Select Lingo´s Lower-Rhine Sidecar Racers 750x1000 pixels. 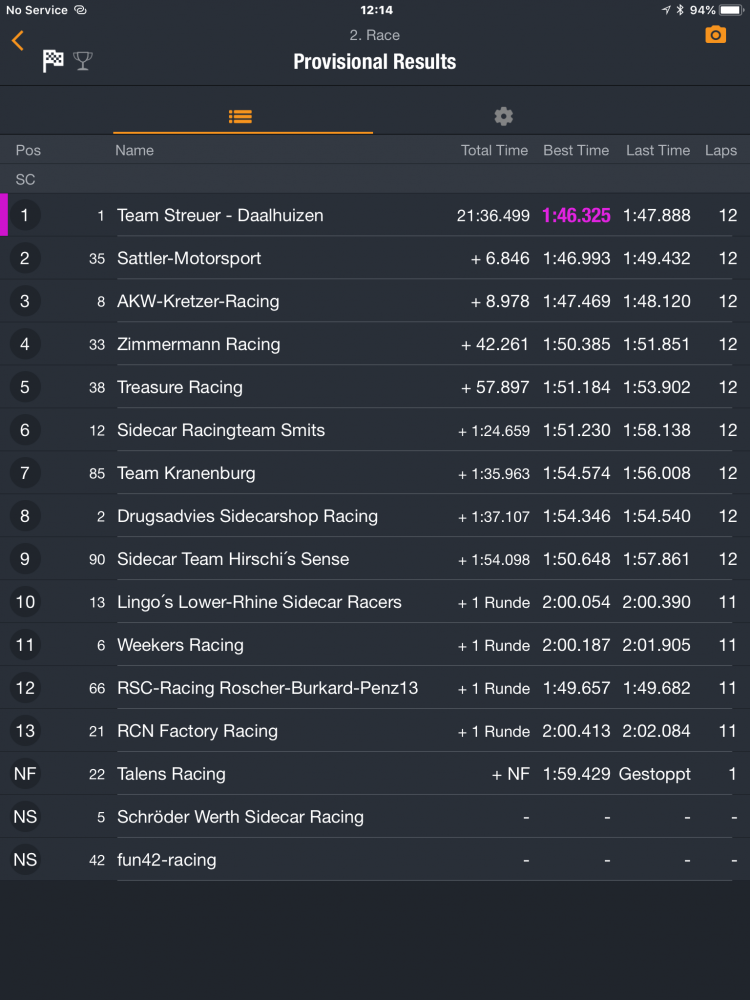point(259,602)
